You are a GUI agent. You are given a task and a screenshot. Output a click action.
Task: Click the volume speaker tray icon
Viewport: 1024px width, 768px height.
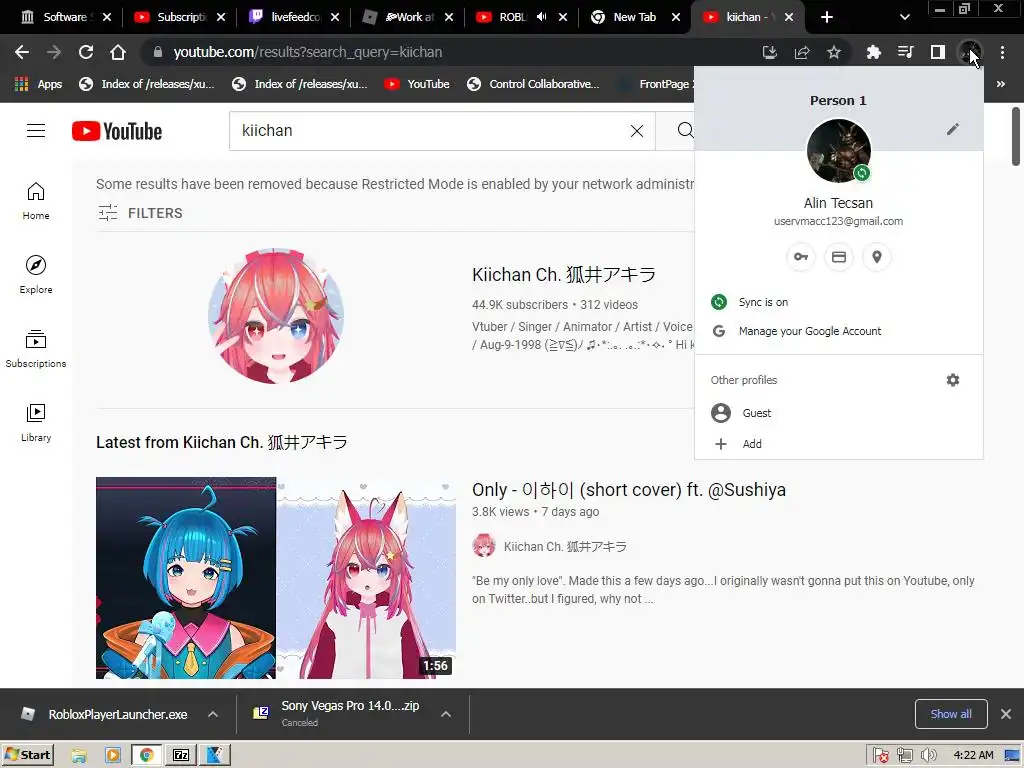click(929, 756)
